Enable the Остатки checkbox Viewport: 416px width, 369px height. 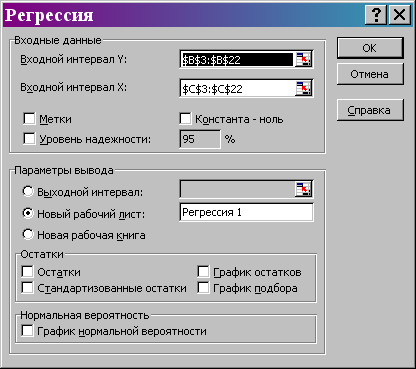tap(27, 272)
